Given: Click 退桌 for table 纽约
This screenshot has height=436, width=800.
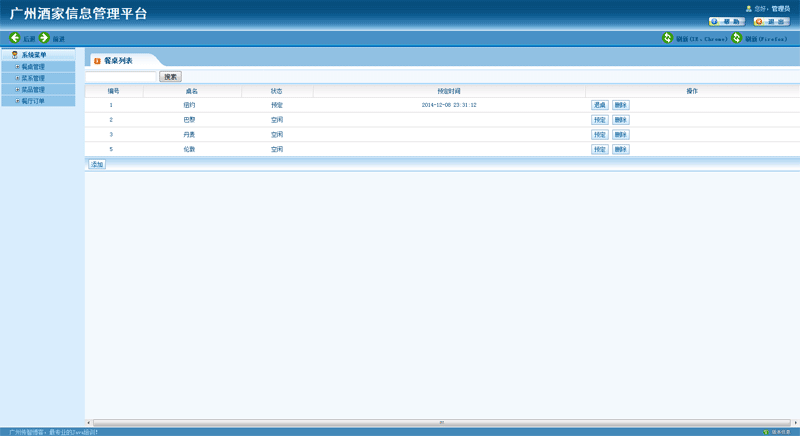Looking at the screenshot, I should pyautogui.click(x=599, y=105).
